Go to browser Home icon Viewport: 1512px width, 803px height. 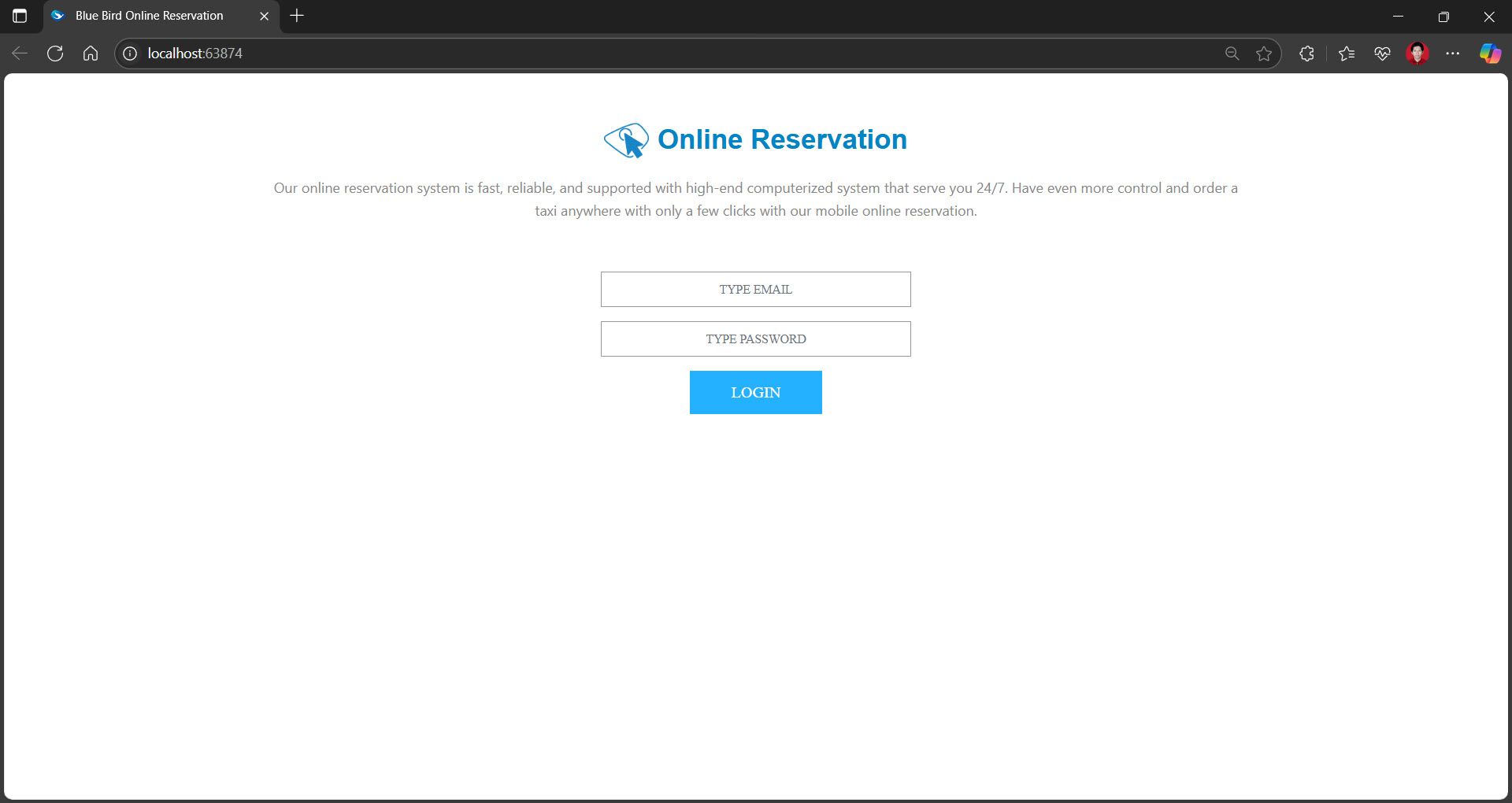click(91, 54)
